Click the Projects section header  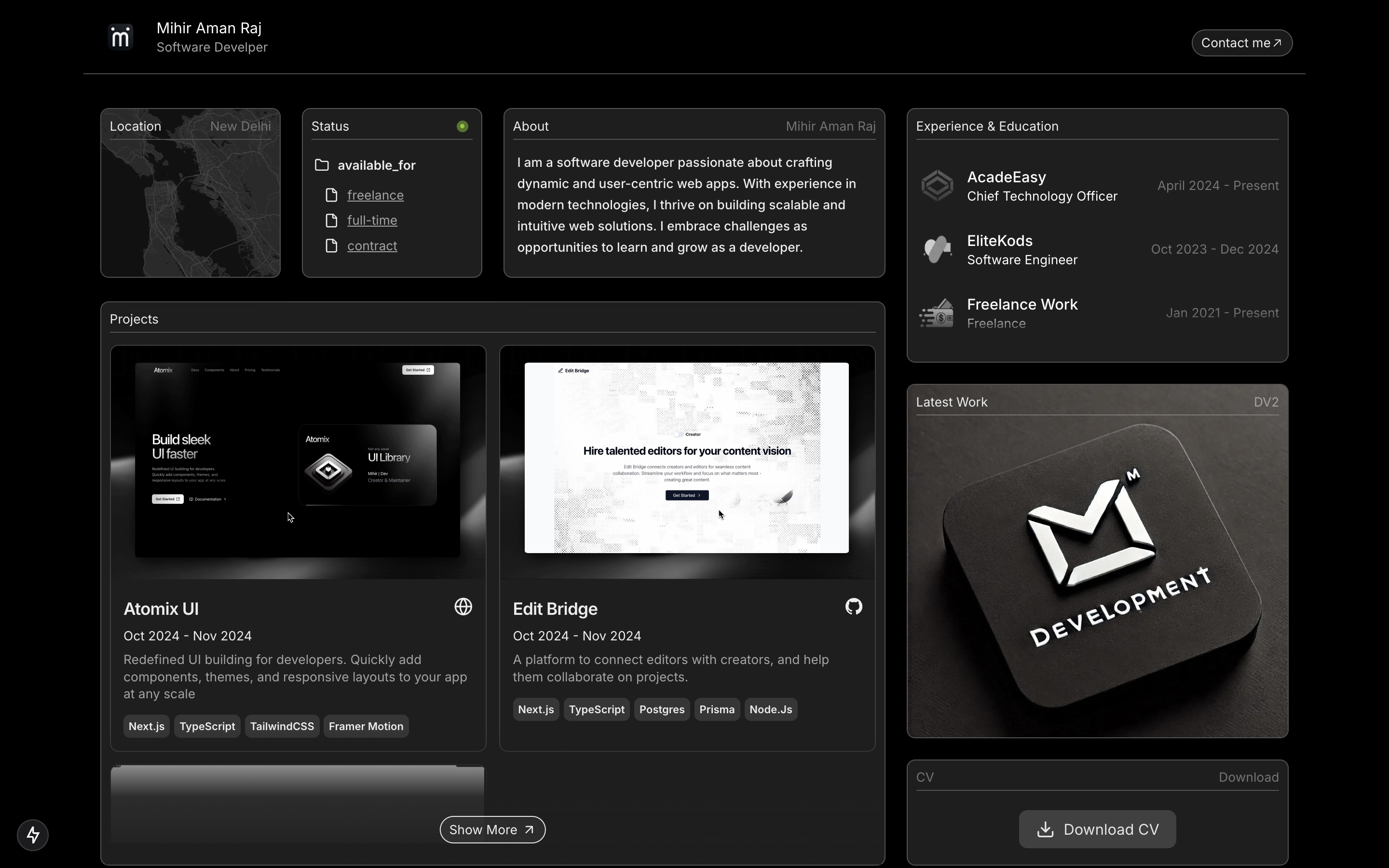coord(133,319)
